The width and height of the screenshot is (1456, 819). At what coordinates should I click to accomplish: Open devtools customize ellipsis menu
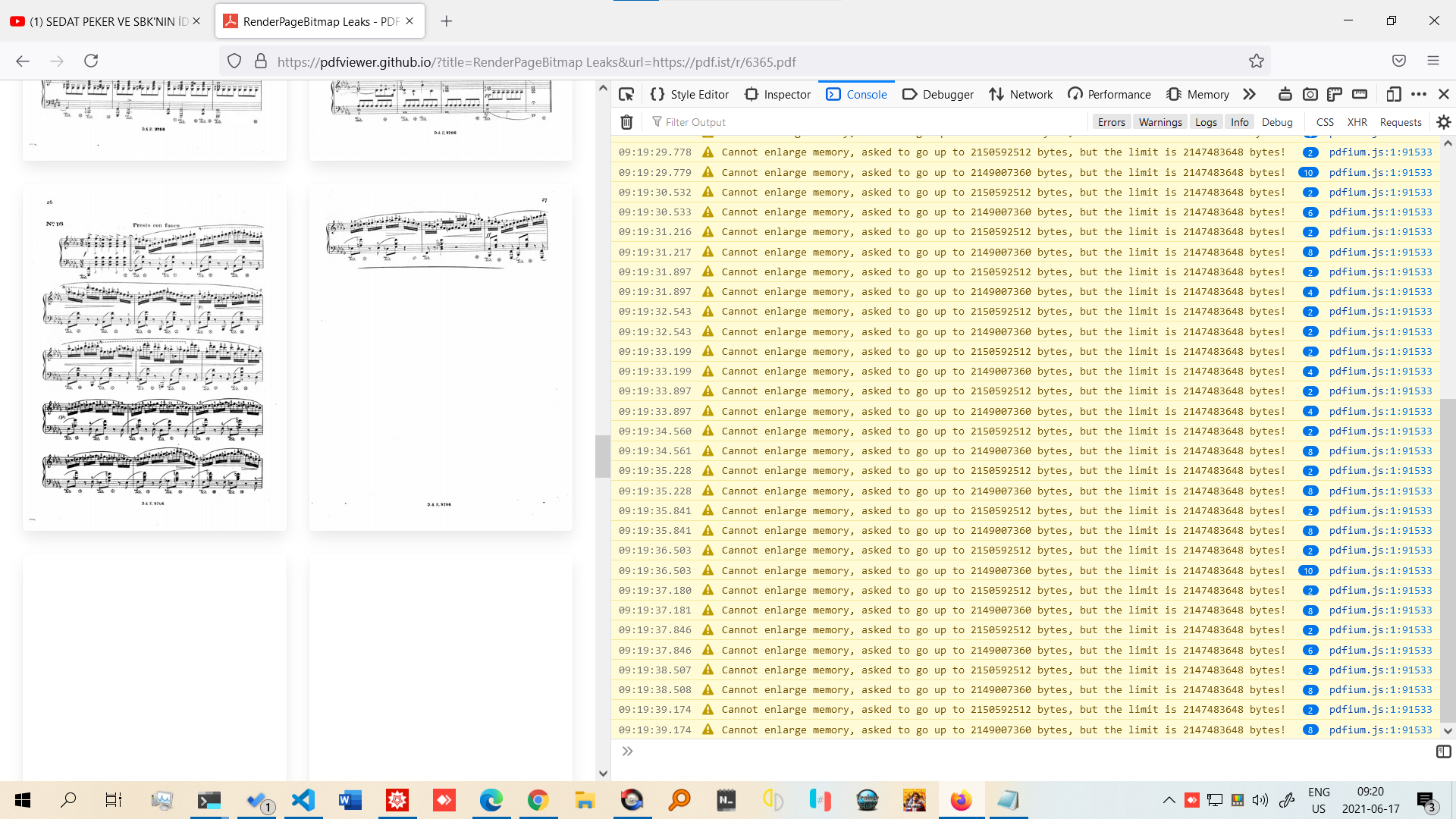point(1419,94)
